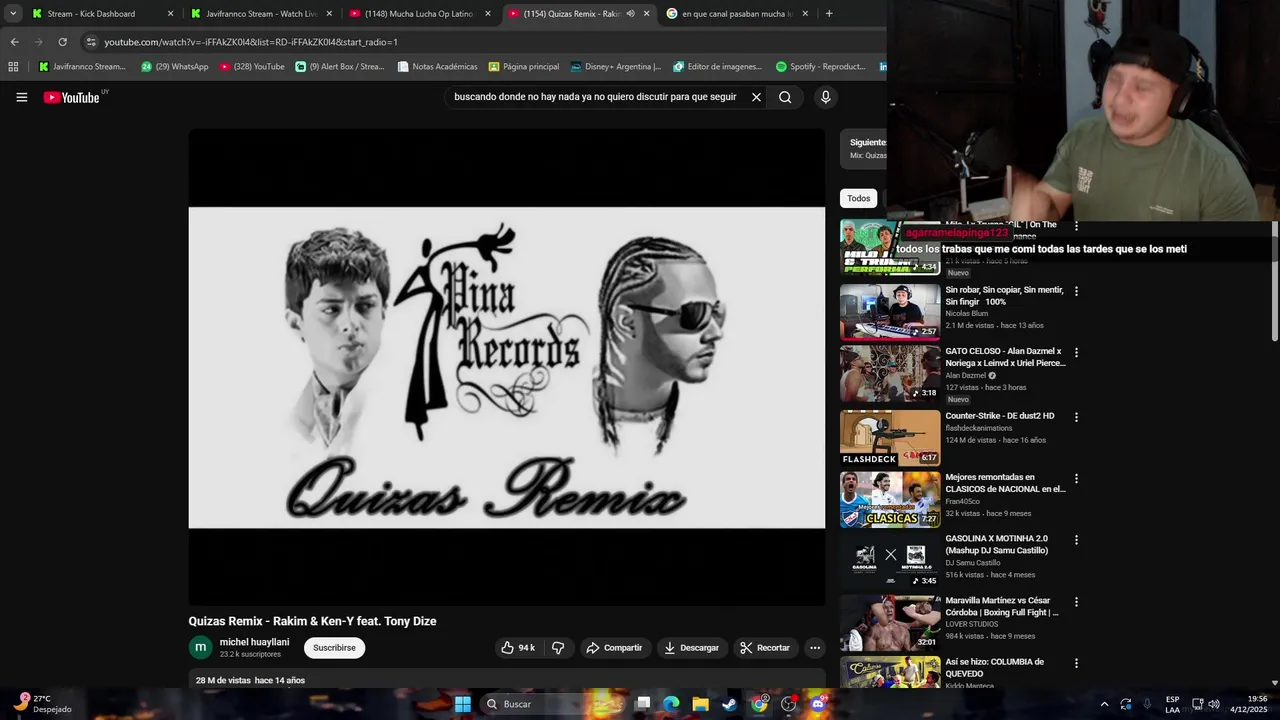Screen dimensions: 1280x720
Task: Go to the YouTube home logo
Action: pos(72,97)
